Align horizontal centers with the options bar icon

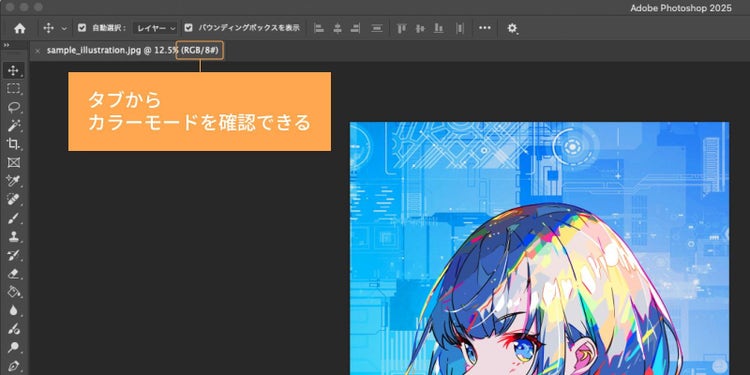(x=337, y=28)
